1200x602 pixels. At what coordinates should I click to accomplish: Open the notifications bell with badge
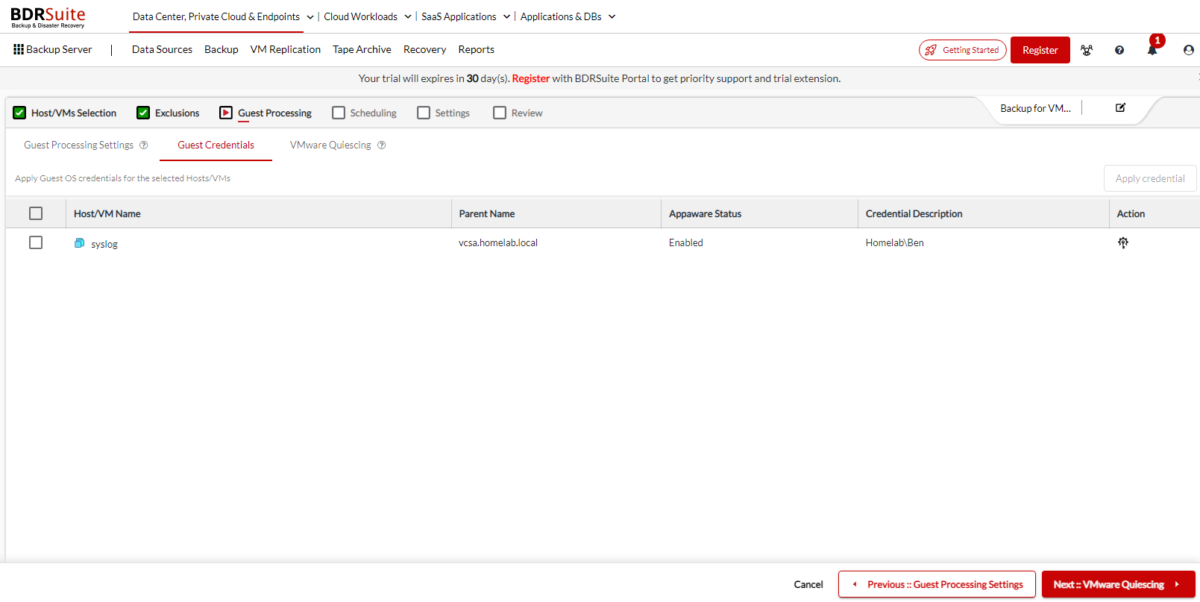coord(1152,49)
